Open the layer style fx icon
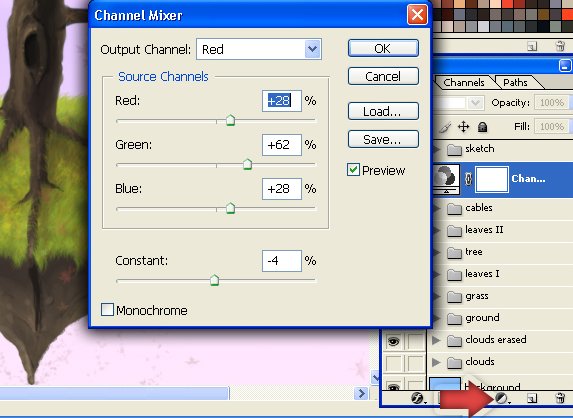The image size is (573, 418). pyautogui.click(x=417, y=398)
